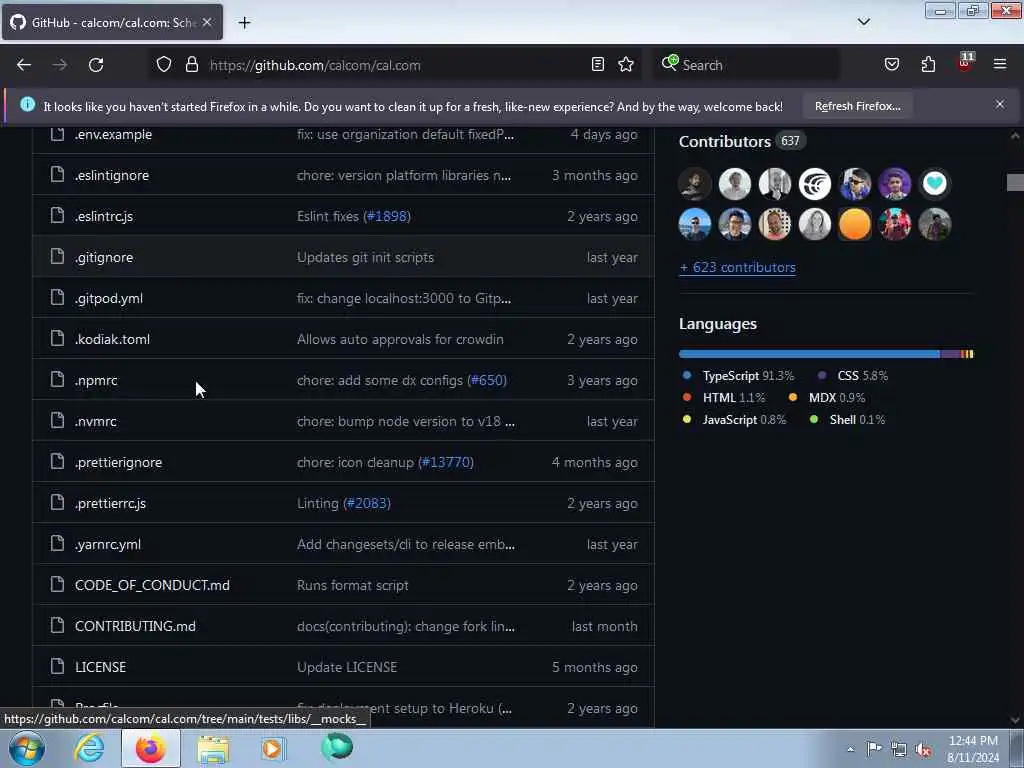Open the CONTRIBUTING.md file
Viewport: 1024px width, 768px height.
pyautogui.click(x=135, y=626)
